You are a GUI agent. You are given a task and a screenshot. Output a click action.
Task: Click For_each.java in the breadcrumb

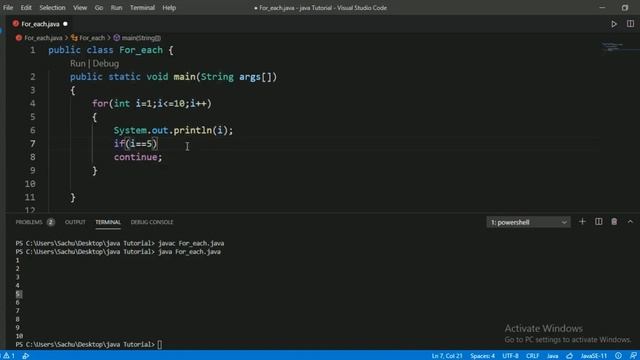click(43, 38)
